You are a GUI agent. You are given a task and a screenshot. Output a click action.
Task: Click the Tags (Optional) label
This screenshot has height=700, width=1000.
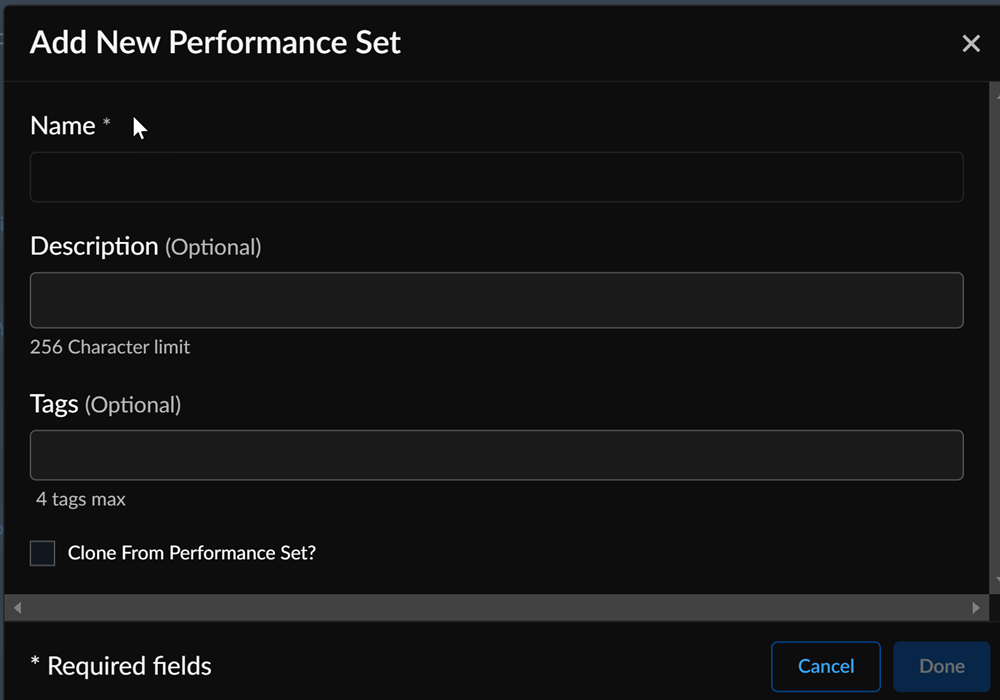(x=105, y=404)
